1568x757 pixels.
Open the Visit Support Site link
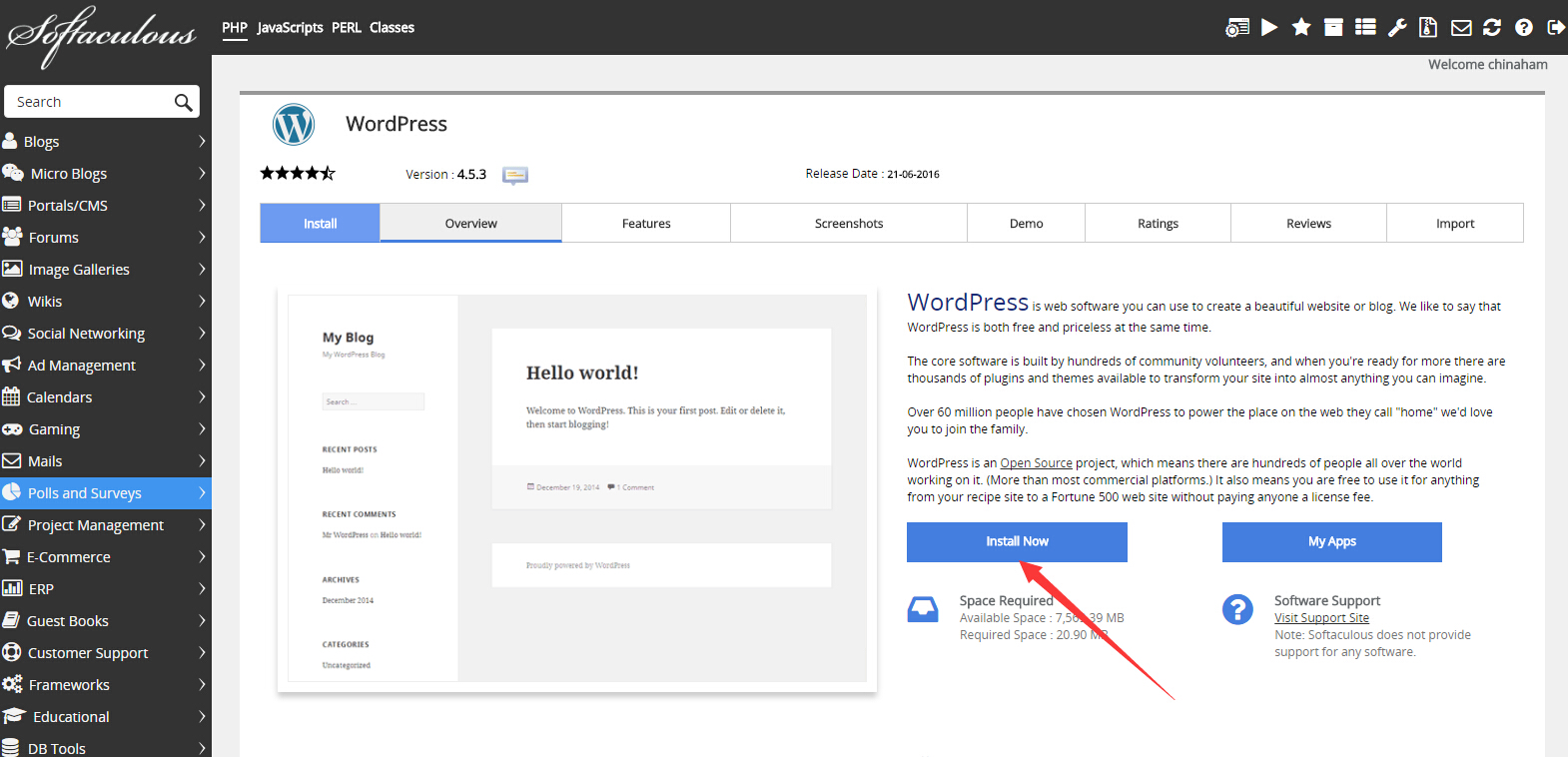point(1321,618)
